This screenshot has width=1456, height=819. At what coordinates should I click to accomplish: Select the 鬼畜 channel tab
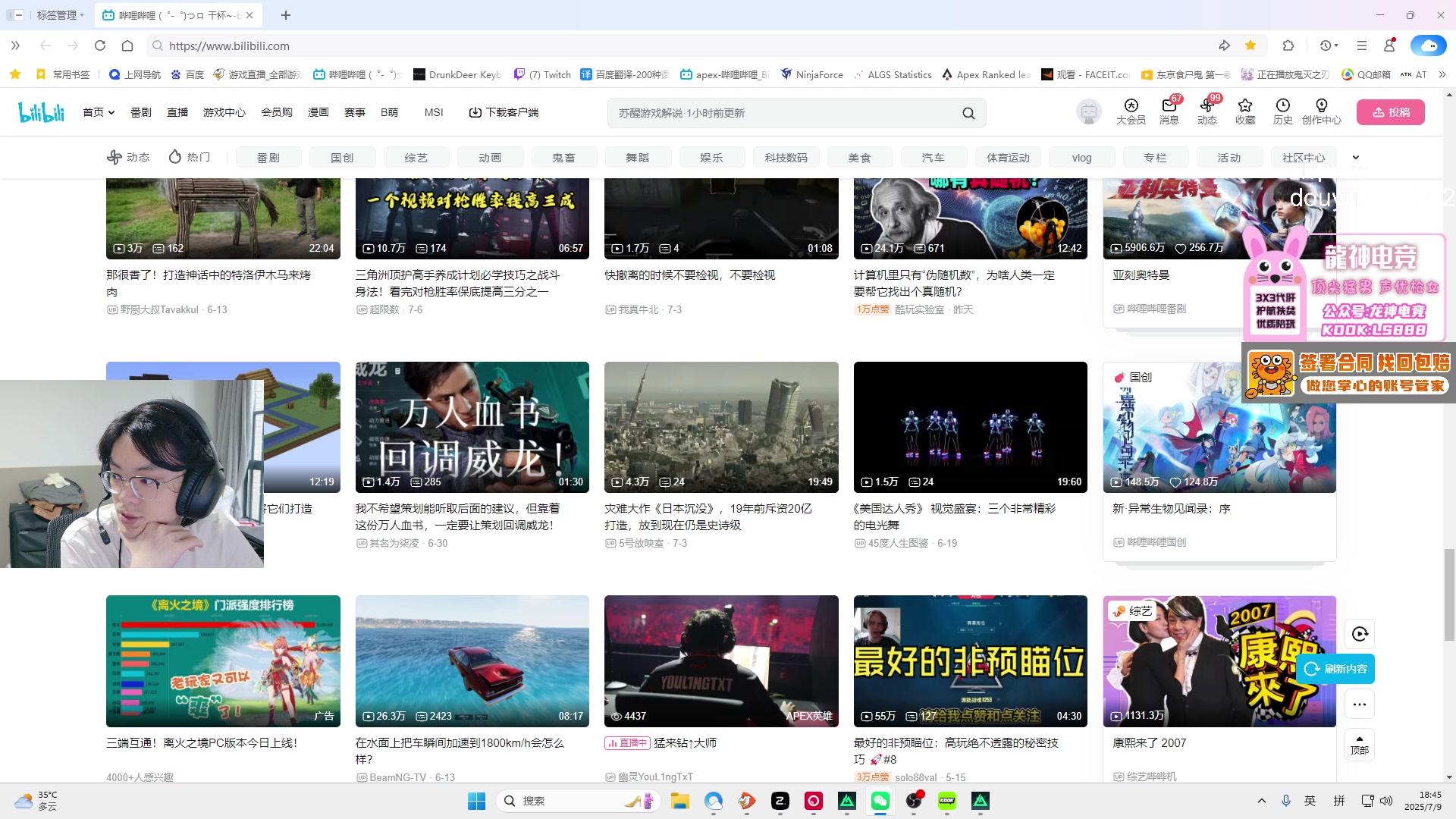point(563,157)
